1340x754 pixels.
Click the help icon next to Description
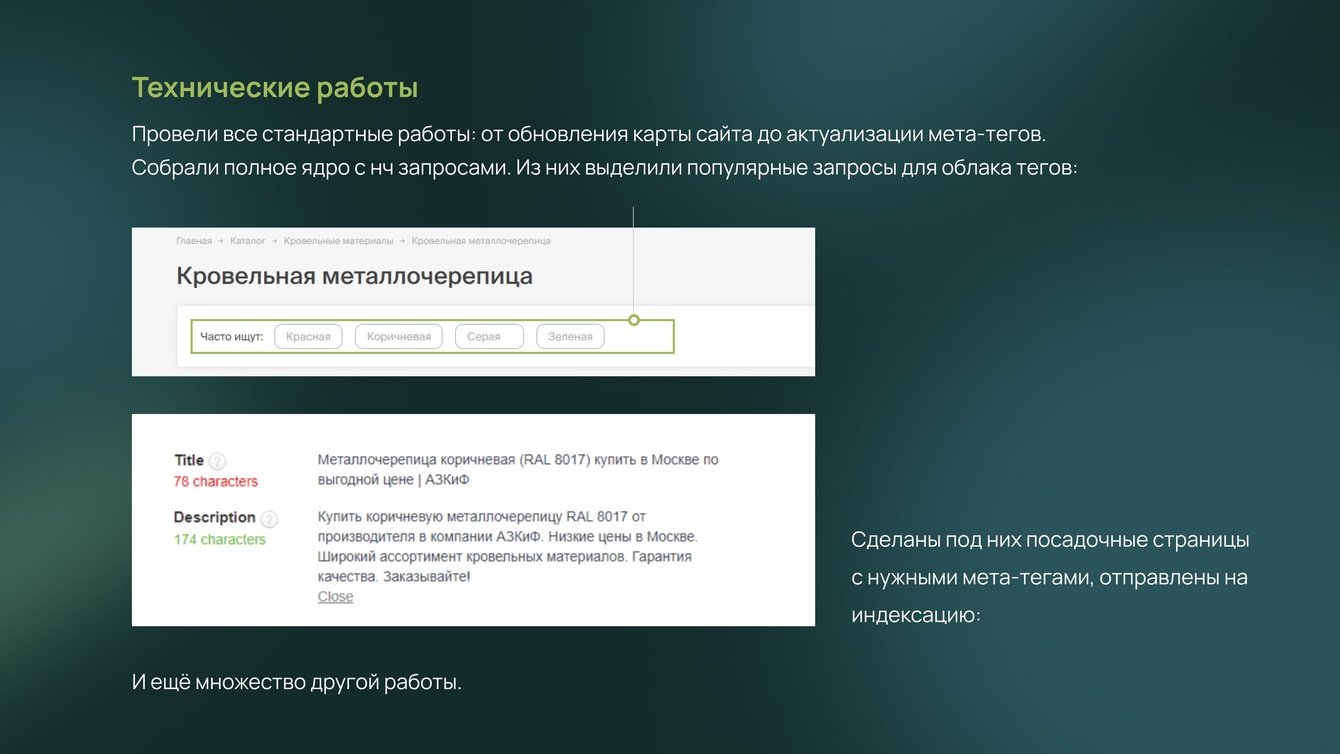[269, 519]
